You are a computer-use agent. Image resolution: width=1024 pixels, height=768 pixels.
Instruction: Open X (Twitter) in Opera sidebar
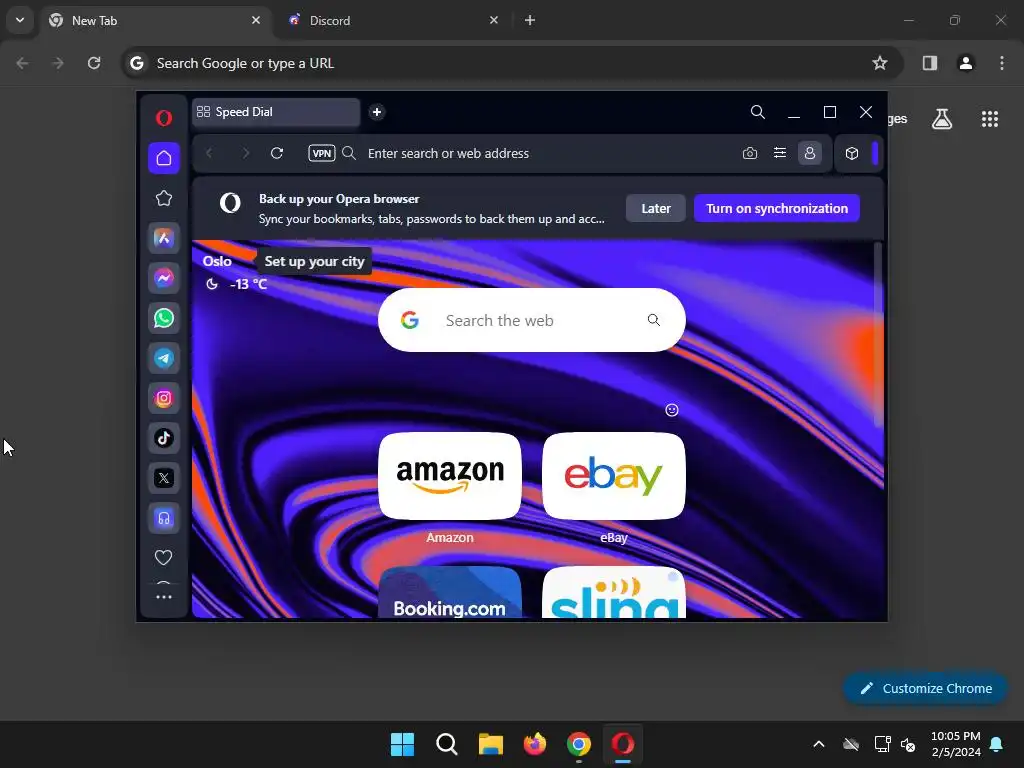(x=164, y=478)
